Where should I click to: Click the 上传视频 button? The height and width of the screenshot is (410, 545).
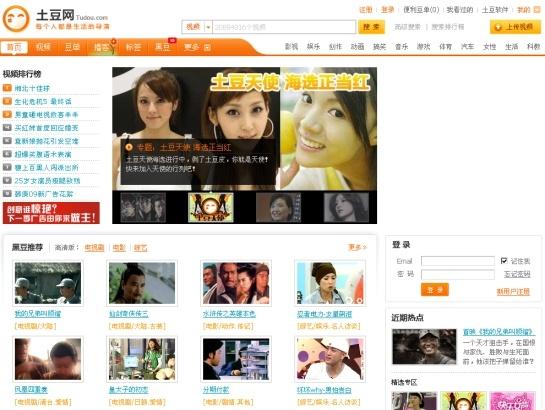[515, 27]
